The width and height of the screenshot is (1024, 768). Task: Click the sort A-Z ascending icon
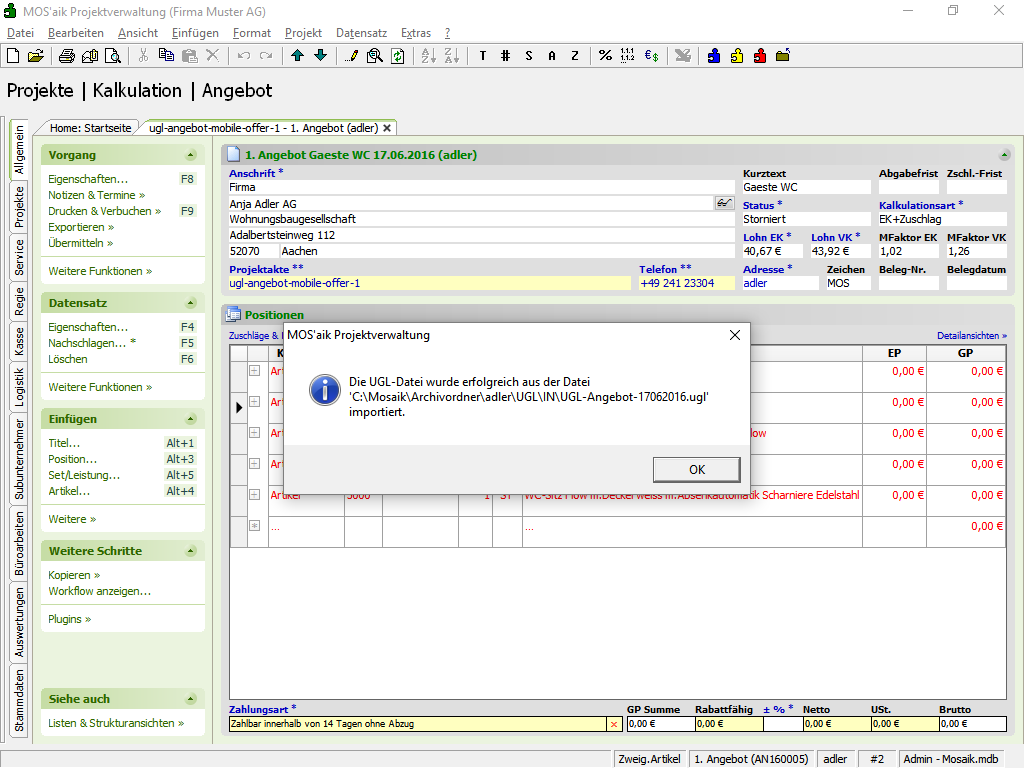tap(425, 56)
